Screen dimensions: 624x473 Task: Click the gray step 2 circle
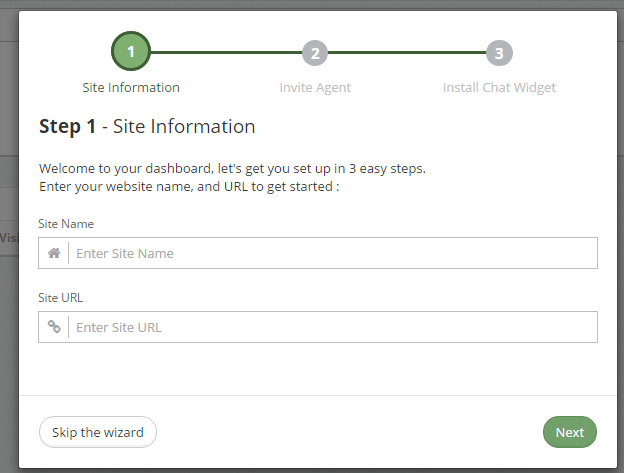click(315, 53)
